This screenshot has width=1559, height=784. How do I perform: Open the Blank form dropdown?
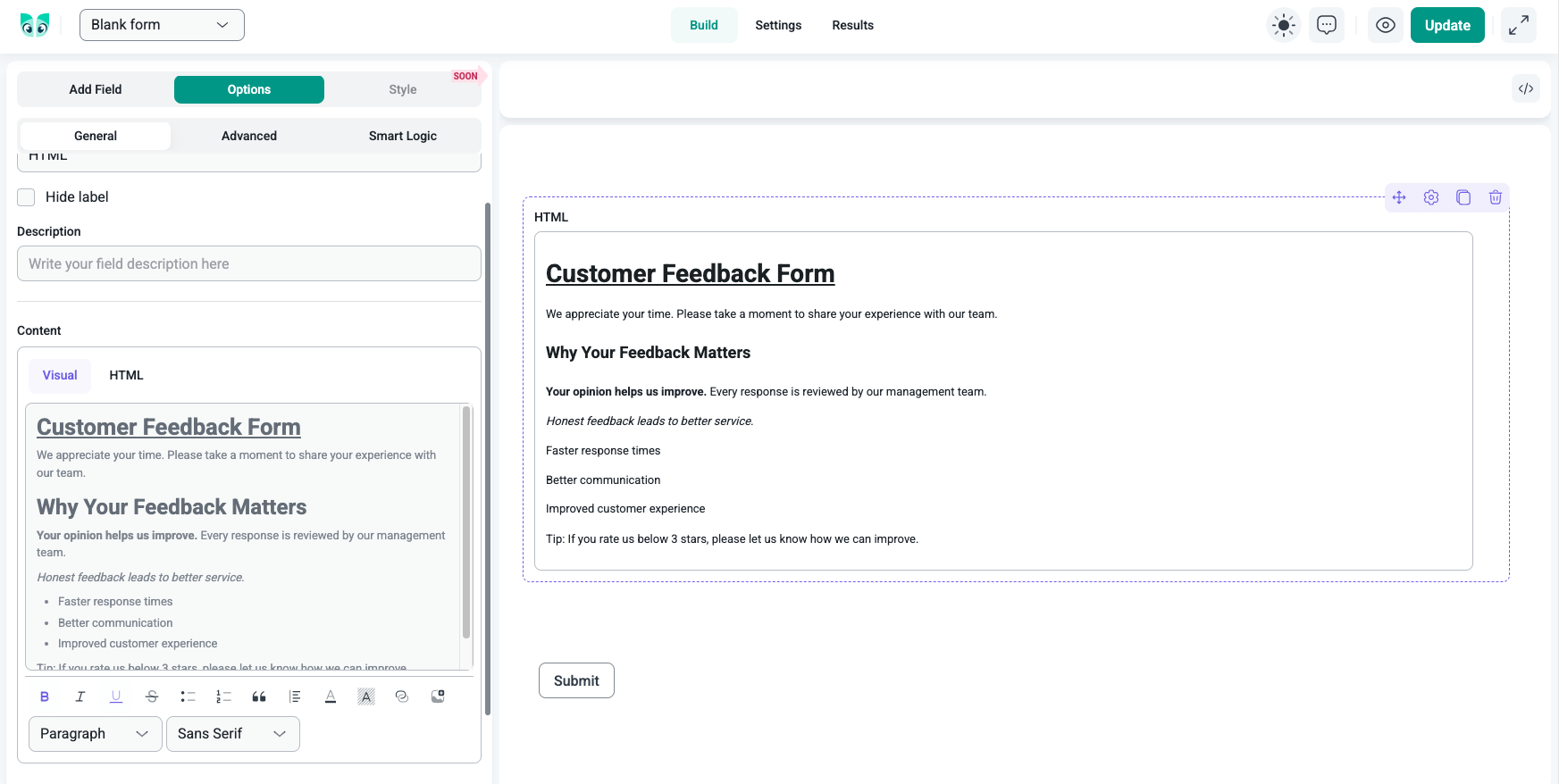(162, 25)
